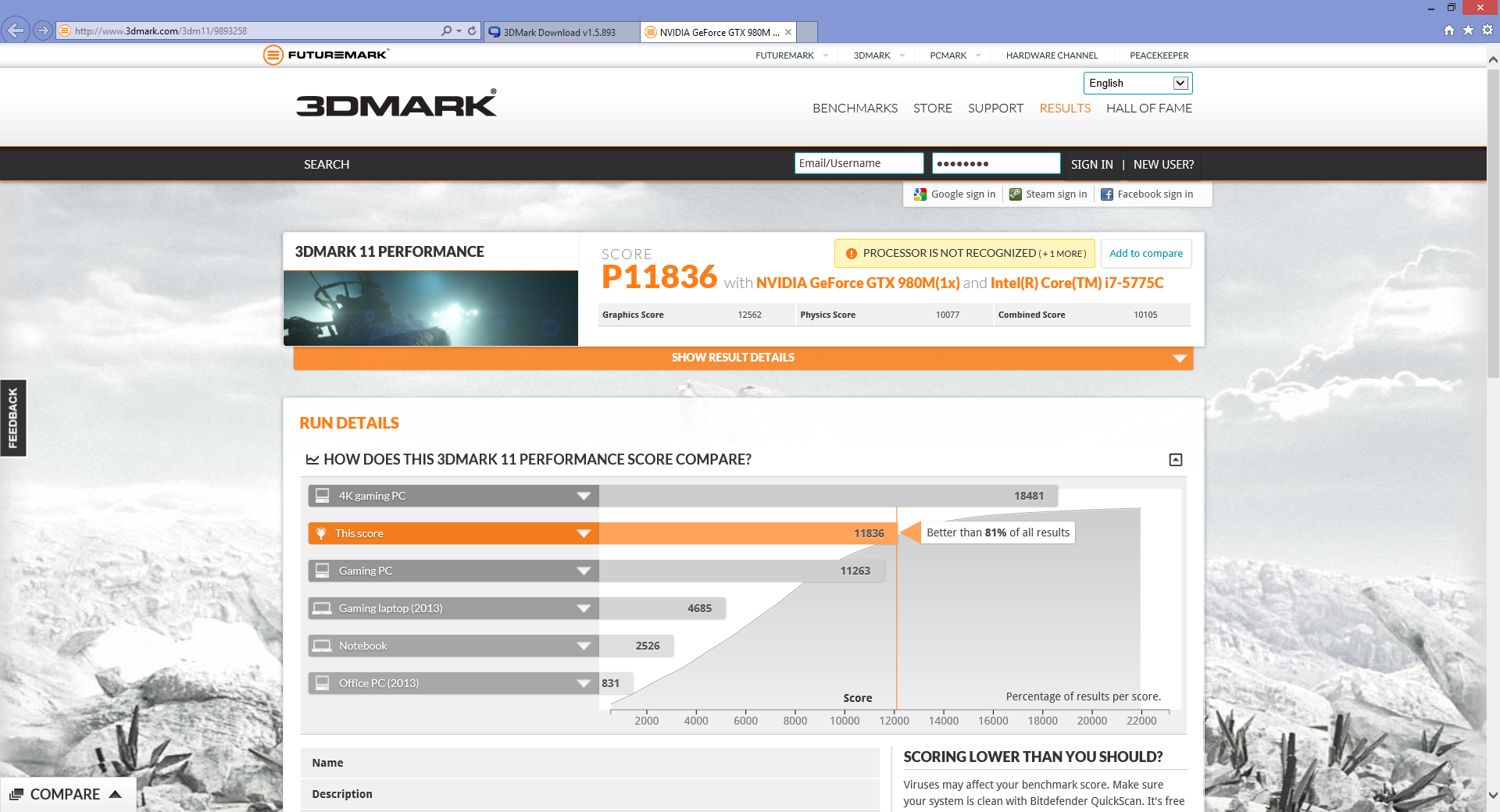Expand the 4K gaming PC row
The height and width of the screenshot is (812, 1500).
(x=584, y=496)
